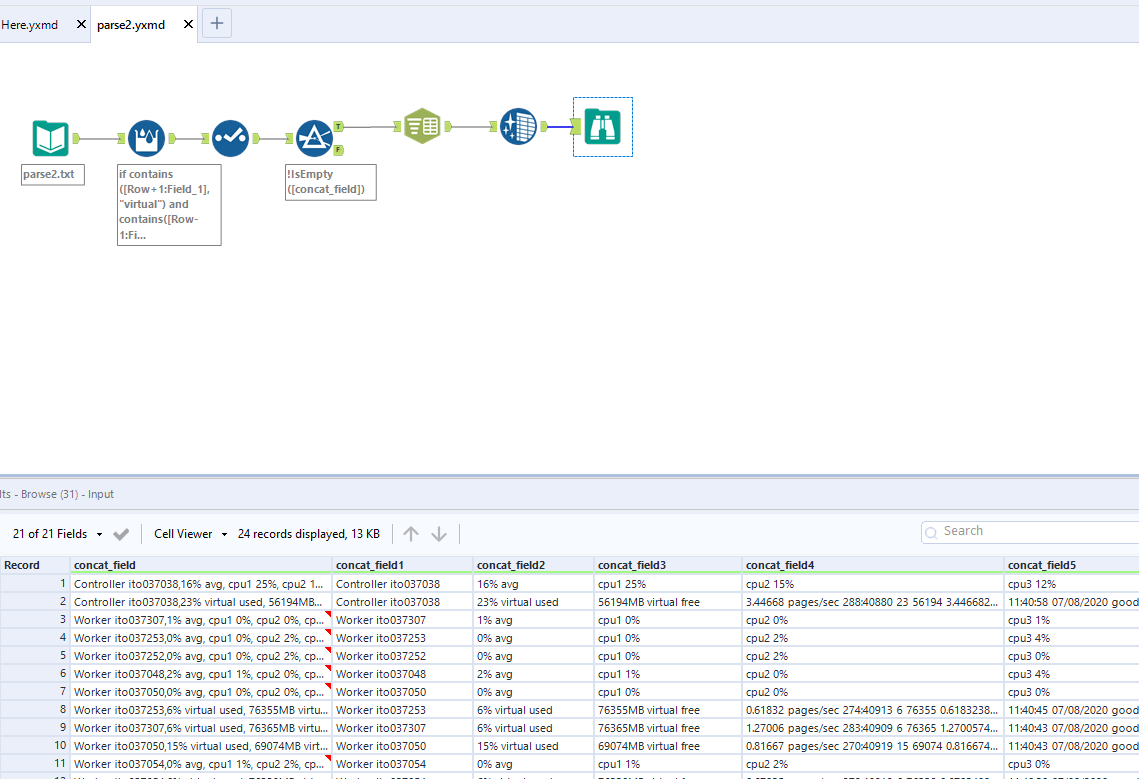Click the plus button to open new workflow

(216, 23)
